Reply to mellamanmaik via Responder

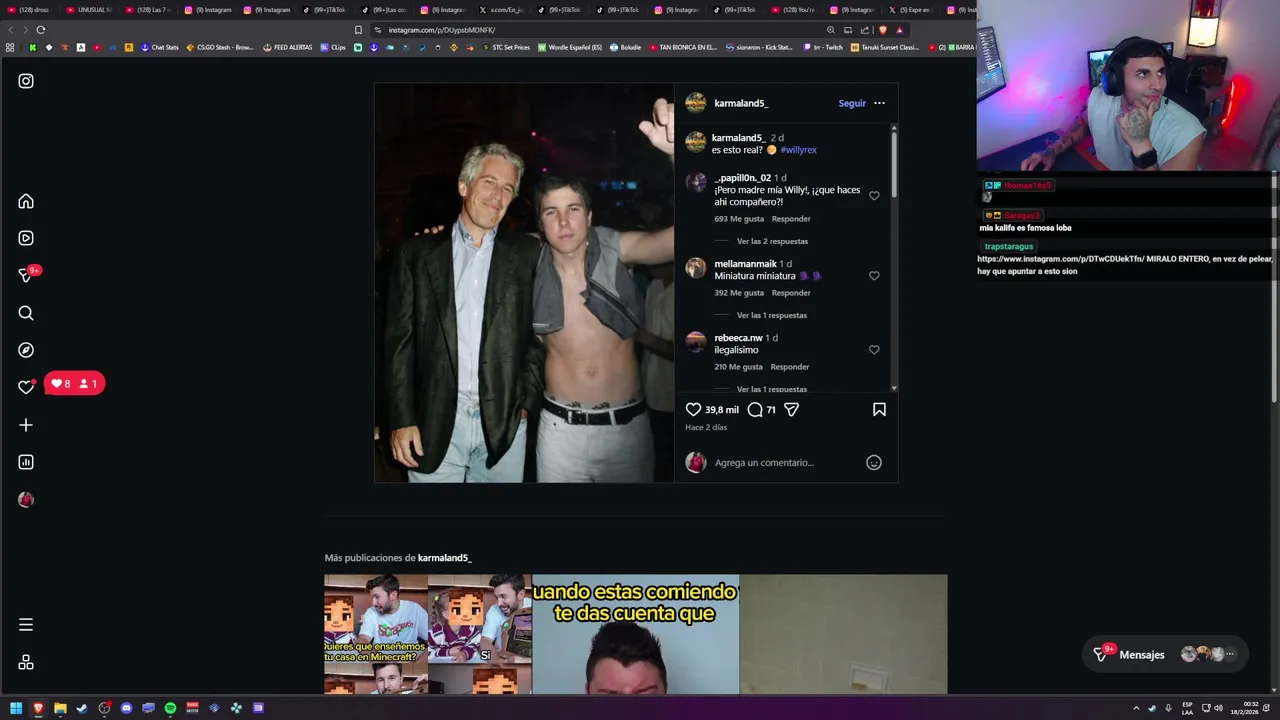pyautogui.click(x=790, y=293)
